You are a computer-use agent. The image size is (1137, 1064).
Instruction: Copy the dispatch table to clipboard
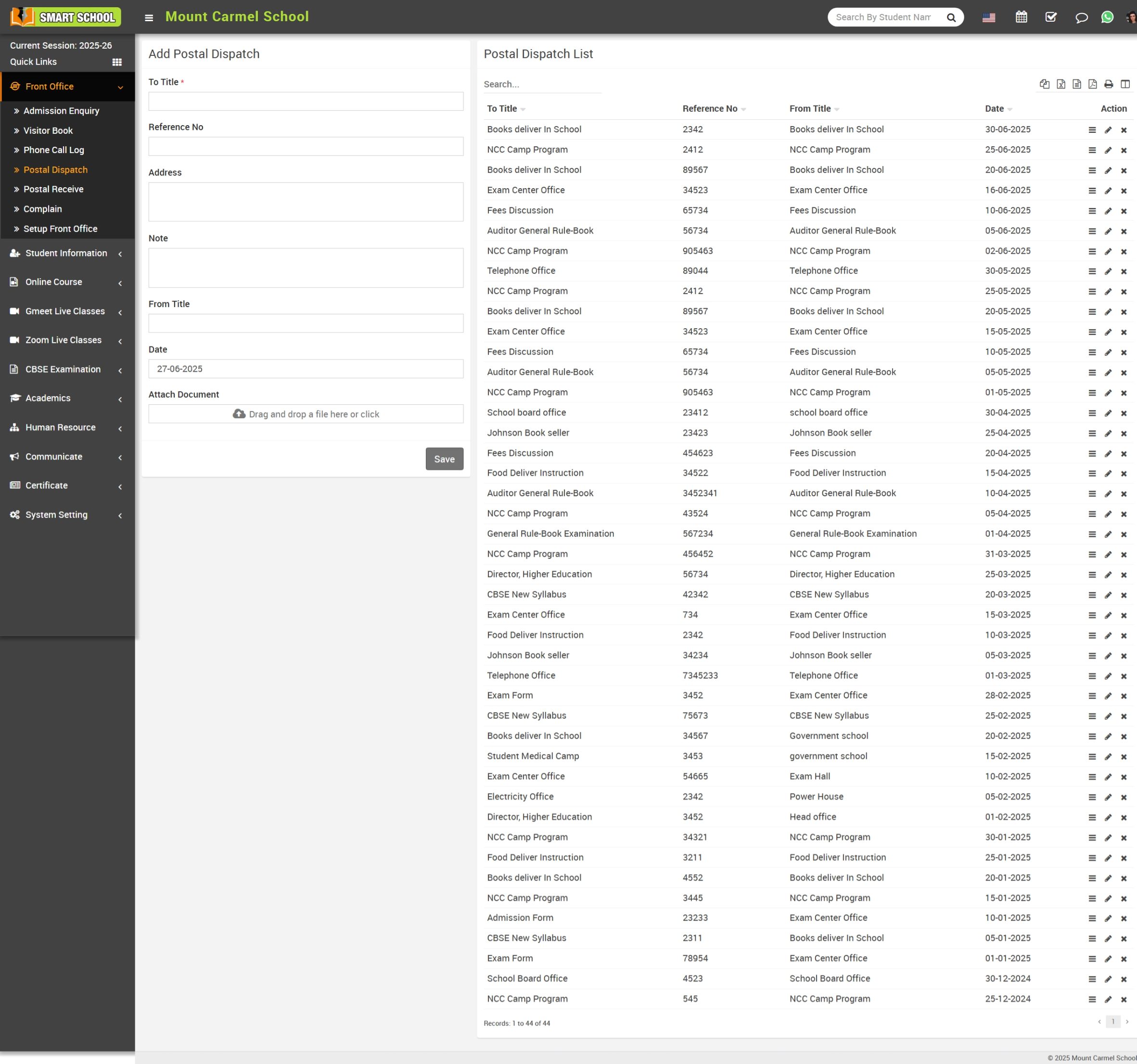click(x=1044, y=84)
